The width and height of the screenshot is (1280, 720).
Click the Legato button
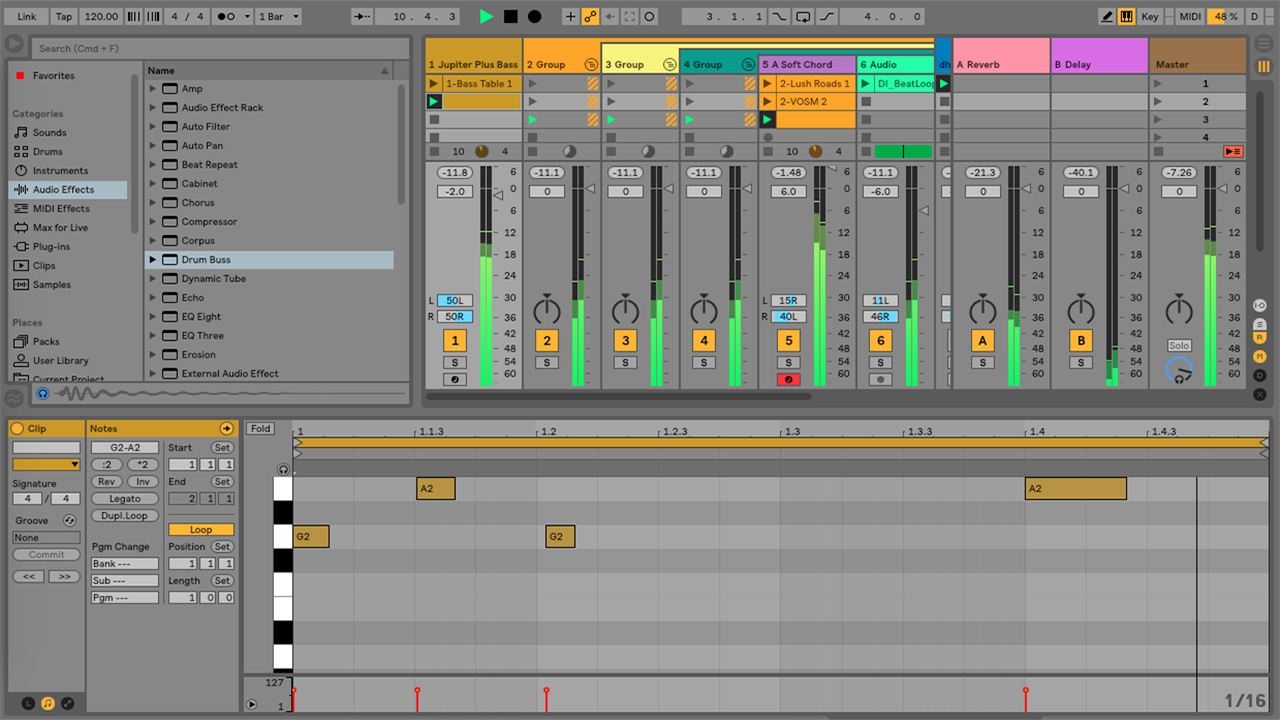[x=125, y=498]
